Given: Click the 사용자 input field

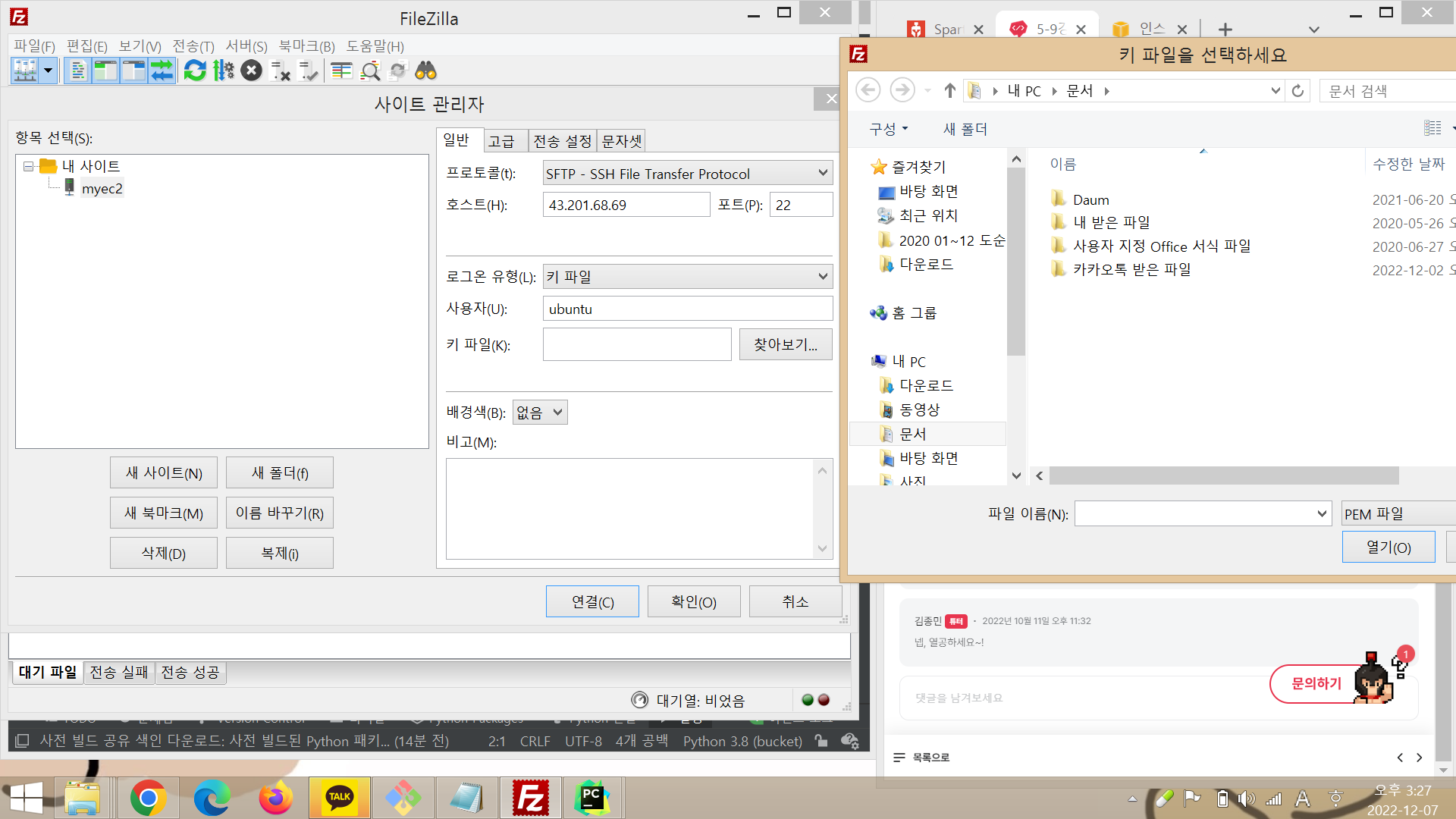Looking at the screenshot, I should (x=688, y=309).
